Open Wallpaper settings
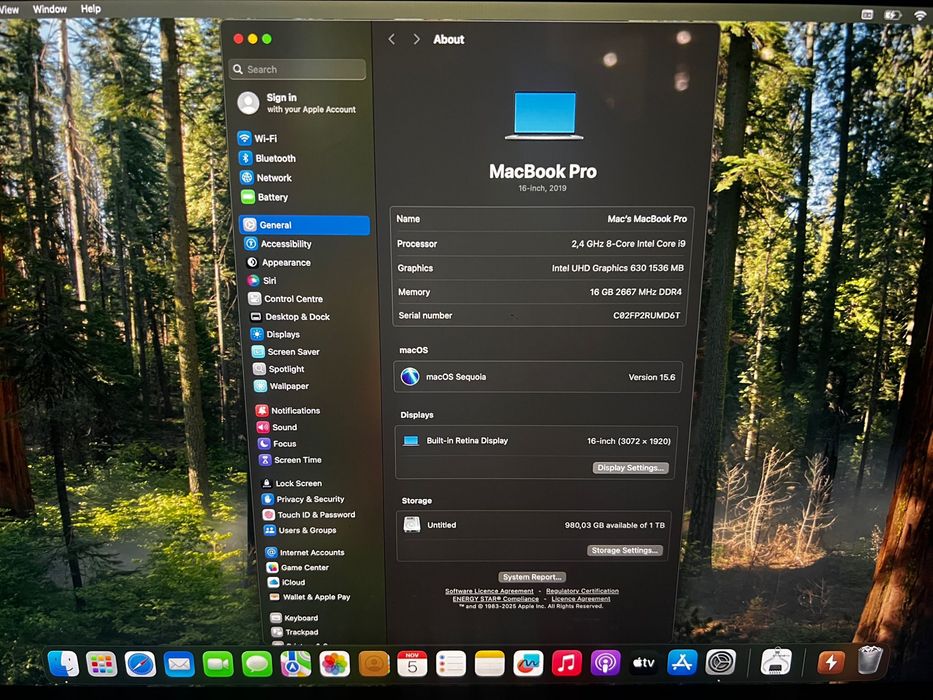Image resolution: width=933 pixels, height=700 pixels. pos(281,386)
